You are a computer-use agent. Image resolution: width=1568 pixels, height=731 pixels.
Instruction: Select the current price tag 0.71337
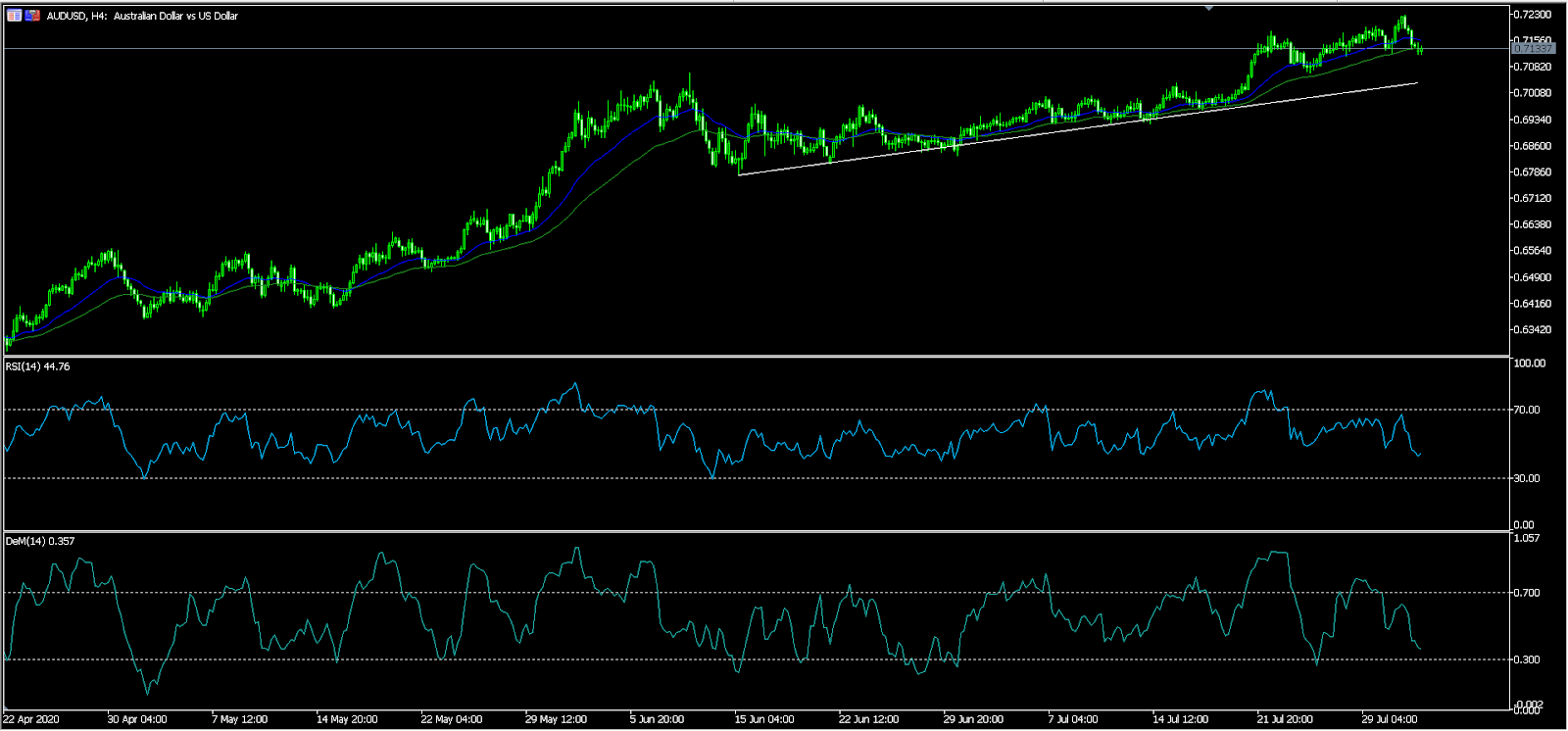tap(1533, 48)
